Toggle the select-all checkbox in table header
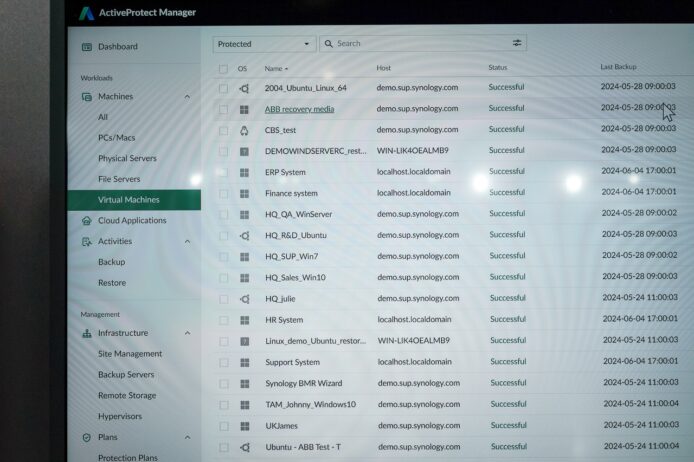This screenshot has height=462, width=694. tap(223, 69)
